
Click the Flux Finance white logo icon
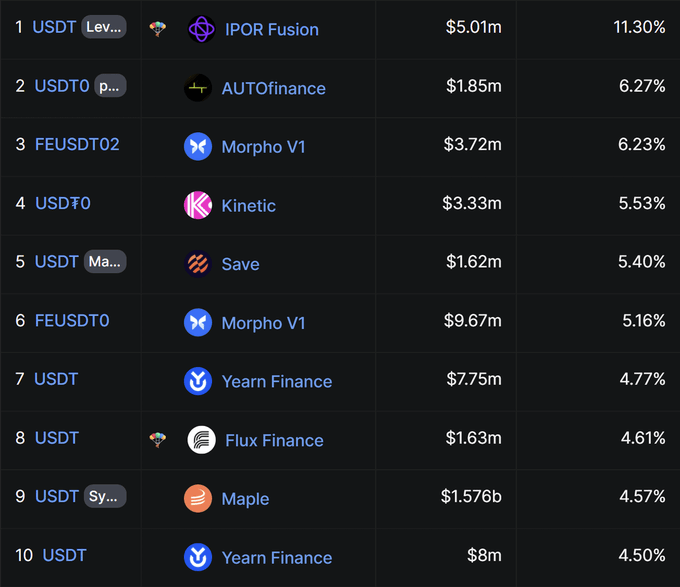tap(201, 440)
